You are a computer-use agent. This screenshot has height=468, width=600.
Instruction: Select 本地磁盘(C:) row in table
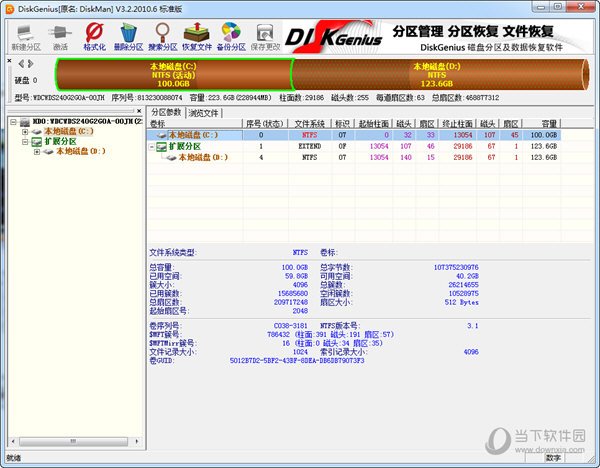coord(354,135)
